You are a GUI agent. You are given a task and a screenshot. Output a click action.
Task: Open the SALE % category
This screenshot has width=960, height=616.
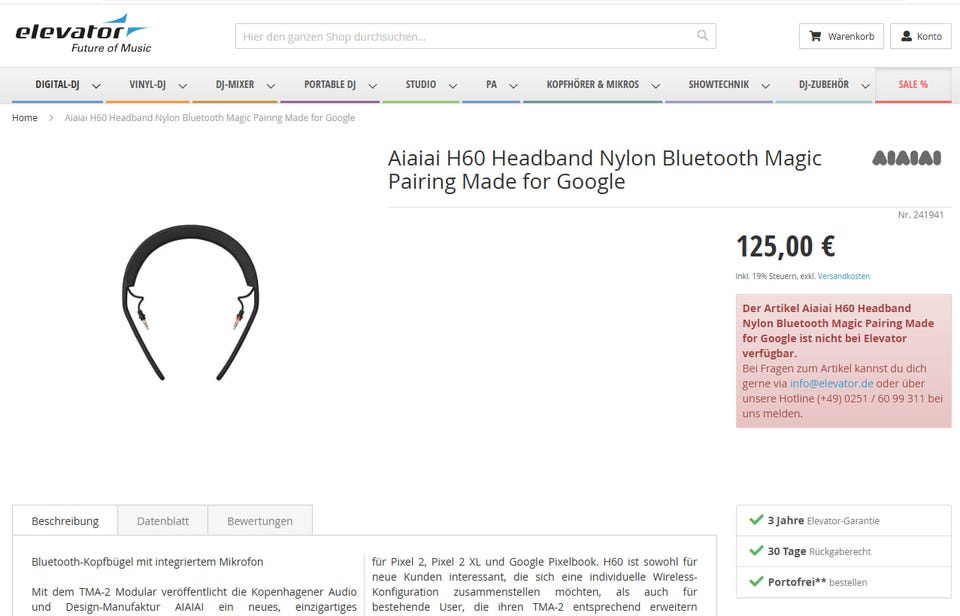pyautogui.click(x=913, y=85)
